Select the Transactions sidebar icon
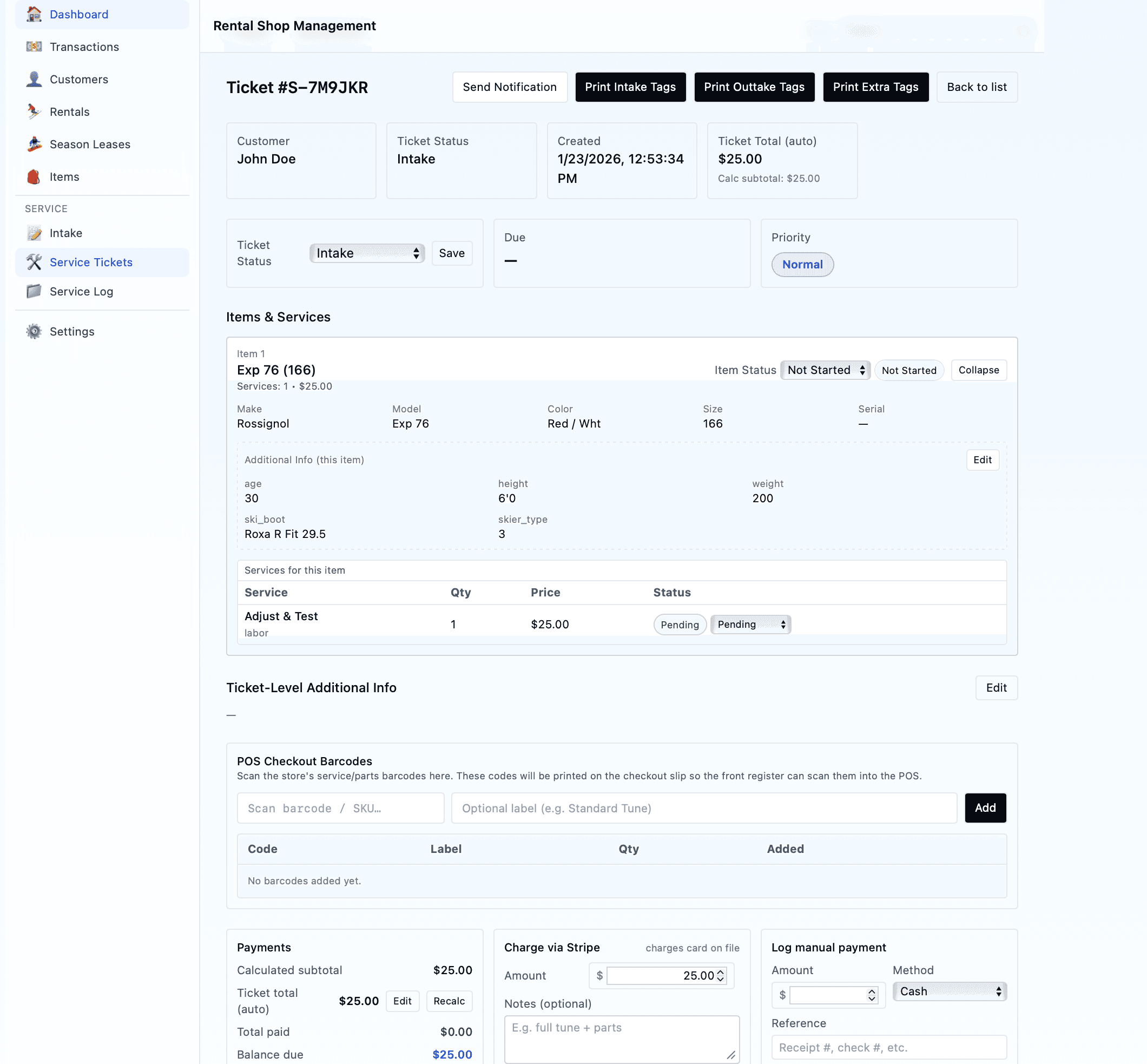The image size is (1147, 1064). 34,47
